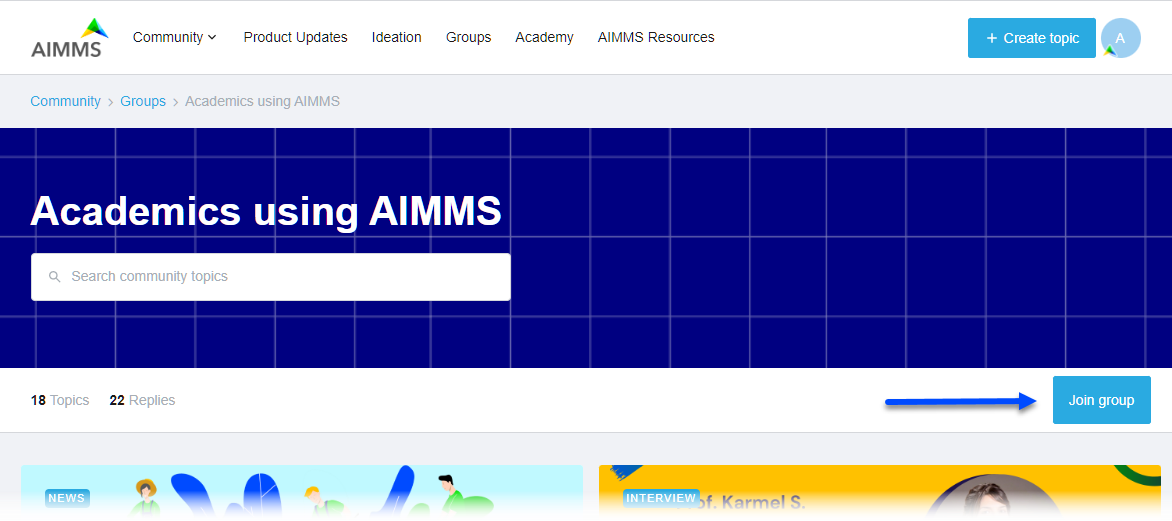Click the NEWS badge label

(x=67, y=498)
